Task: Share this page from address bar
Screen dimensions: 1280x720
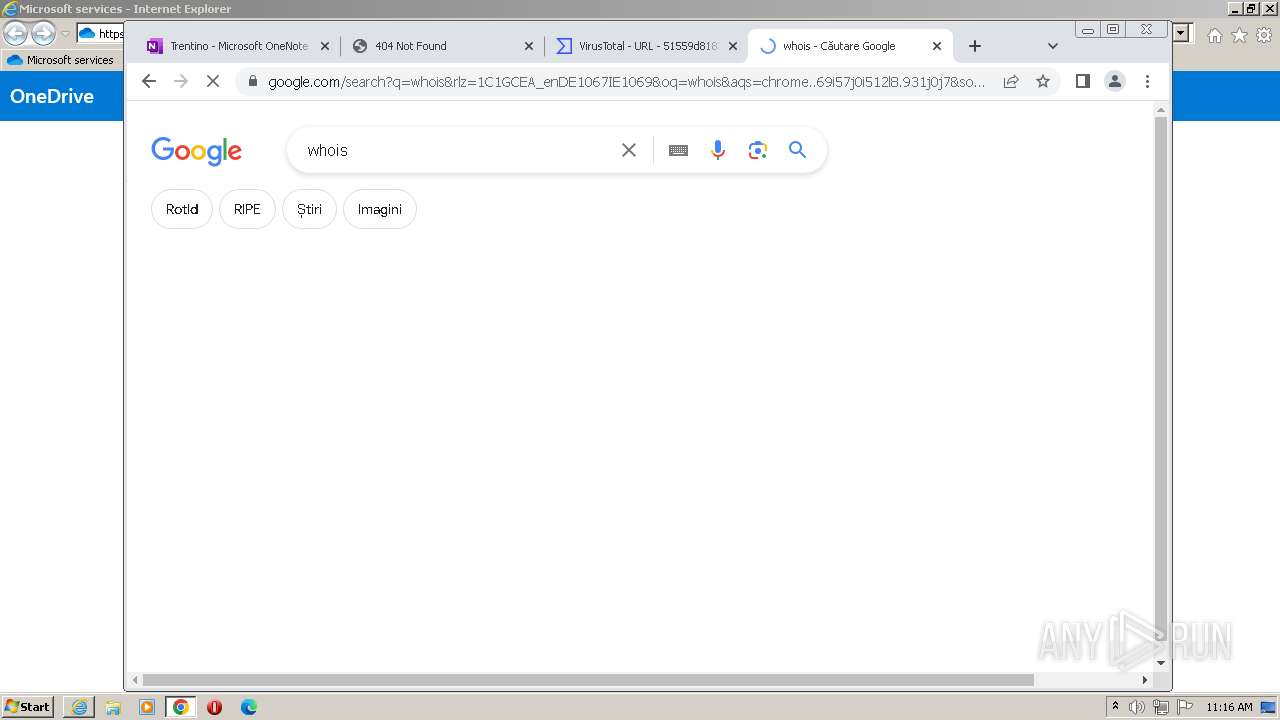Action: (x=1011, y=81)
